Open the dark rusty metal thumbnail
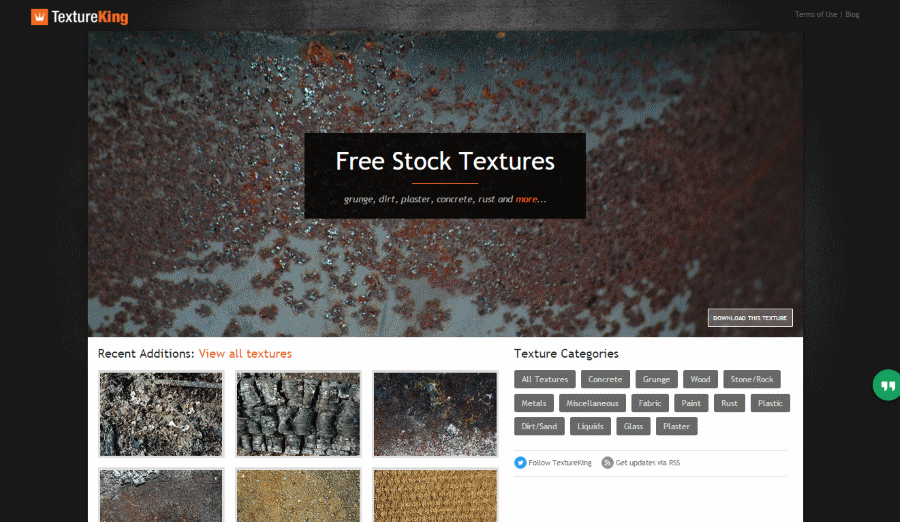900x522 pixels. 435,414
